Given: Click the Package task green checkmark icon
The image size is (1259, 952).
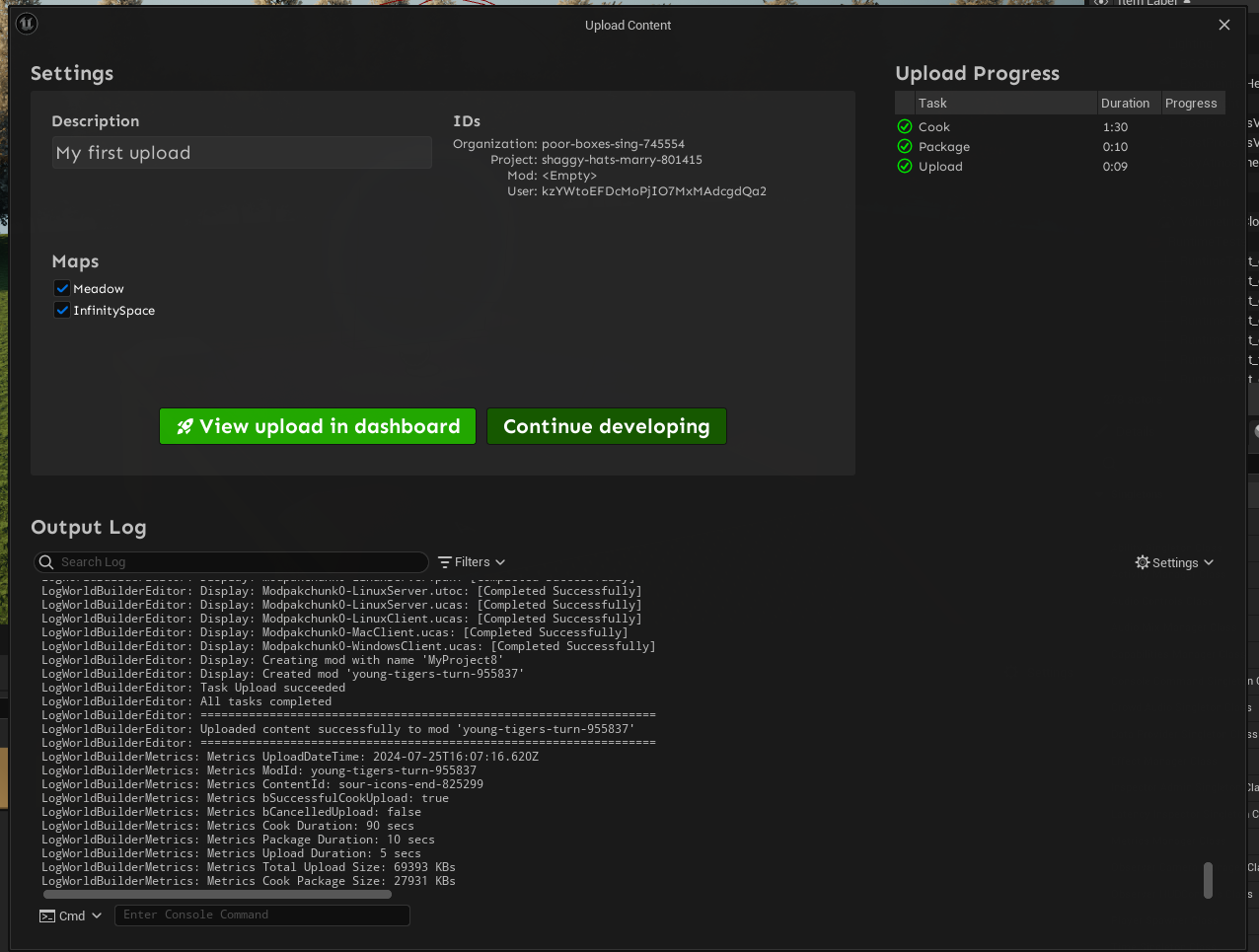Looking at the screenshot, I should pyautogui.click(x=905, y=146).
